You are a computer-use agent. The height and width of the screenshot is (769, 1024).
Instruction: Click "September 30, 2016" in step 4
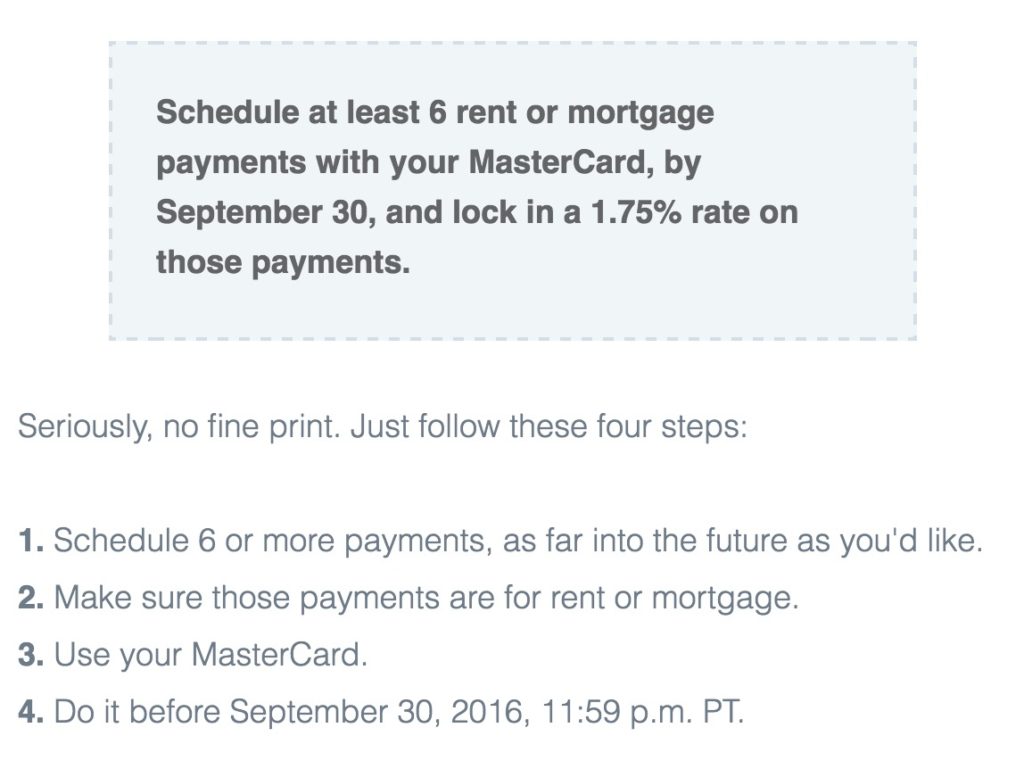click(379, 712)
